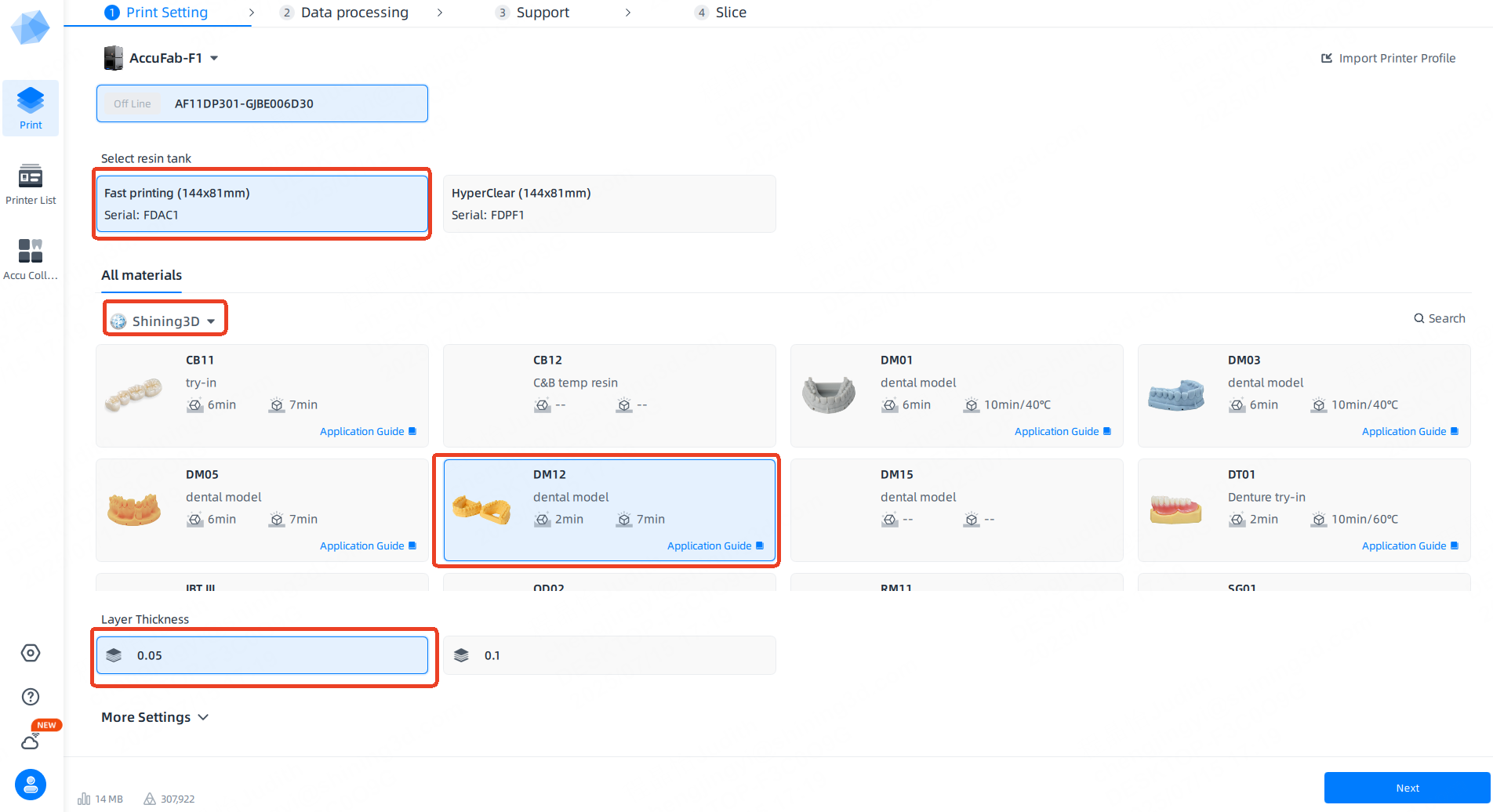Click the application logo icon
The image size is (1493, 812).
click(30, 27)
